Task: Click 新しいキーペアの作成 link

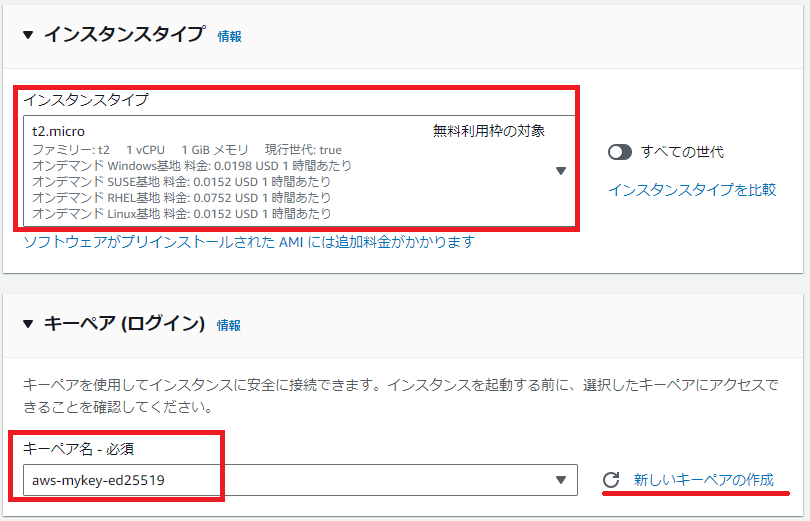Action: (x=704, y=480)
